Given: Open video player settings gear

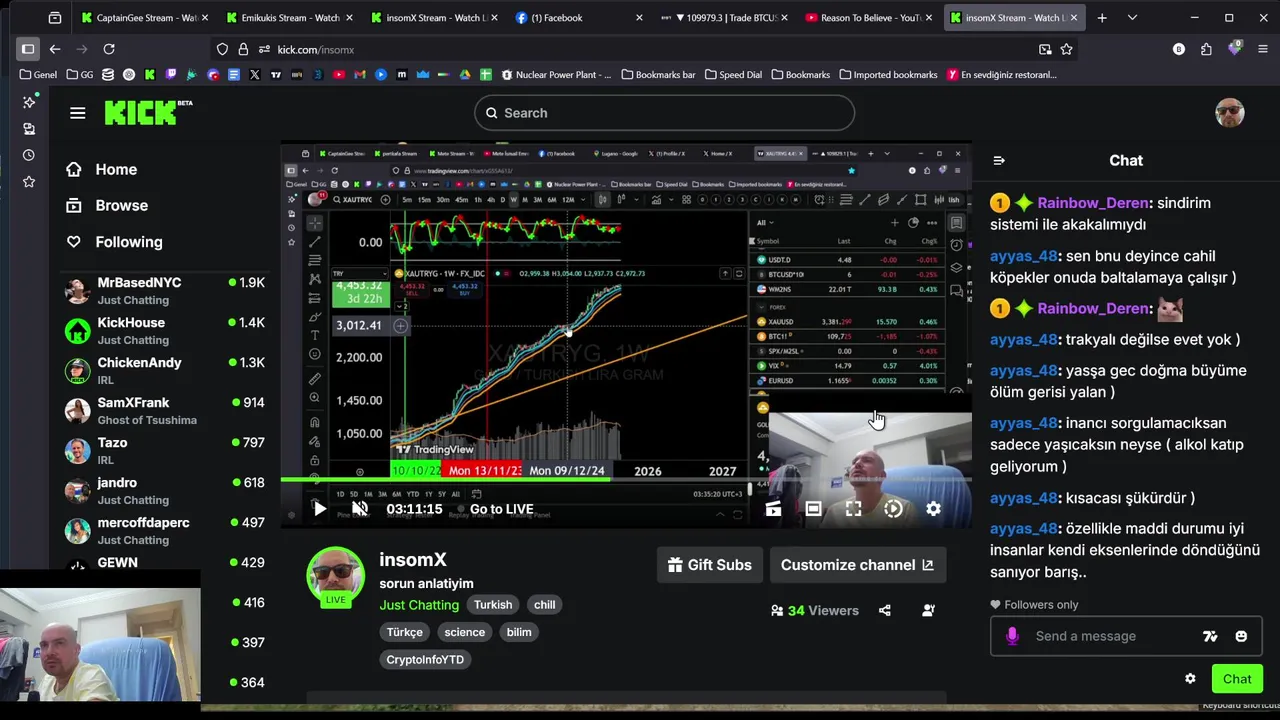Looking at the screenshot, I should [x=933, y=509].
